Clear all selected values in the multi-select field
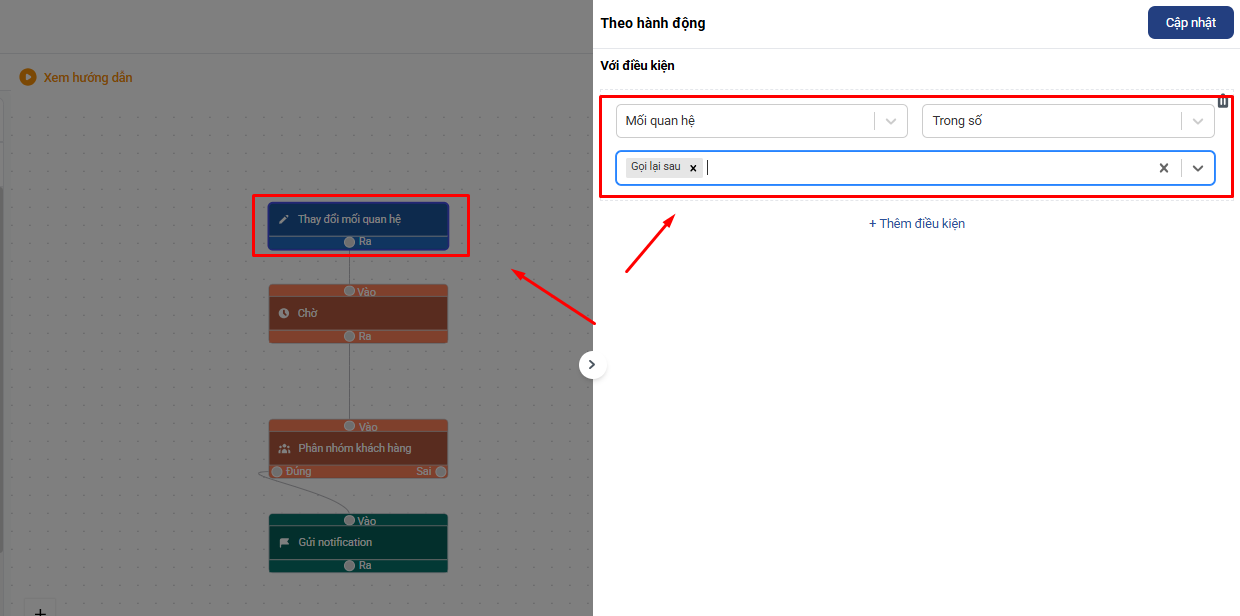The width and height of the screenshot is (1240, 616). pyautogui.click(x=1163, y=168)
